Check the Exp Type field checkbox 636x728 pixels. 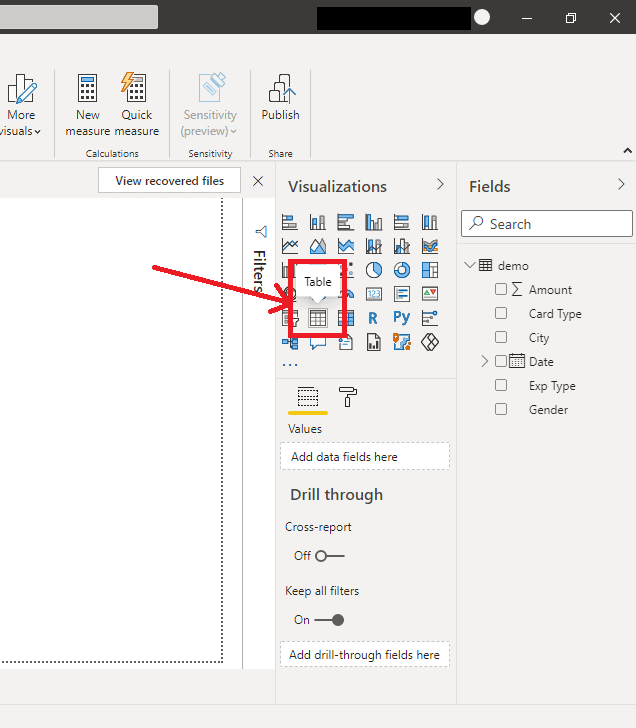(x=500, y=385)
